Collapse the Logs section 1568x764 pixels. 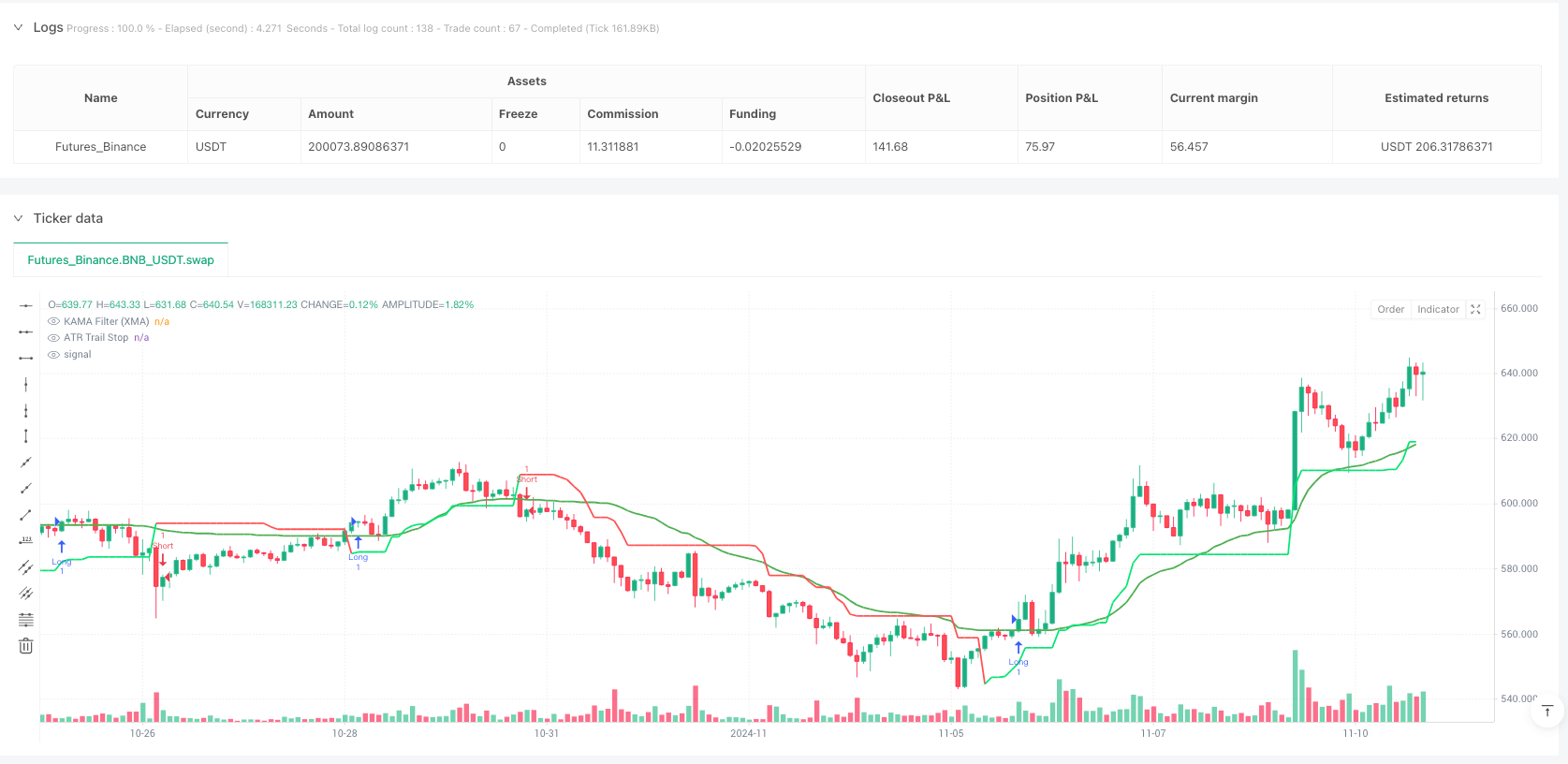pos(18,28)
